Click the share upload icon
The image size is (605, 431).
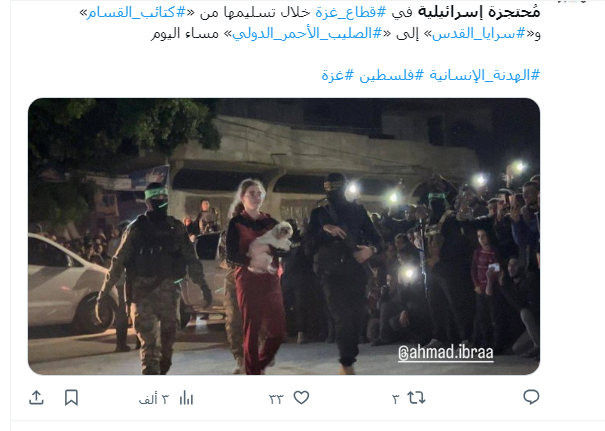pyautogui.click(x=36, y=397)
